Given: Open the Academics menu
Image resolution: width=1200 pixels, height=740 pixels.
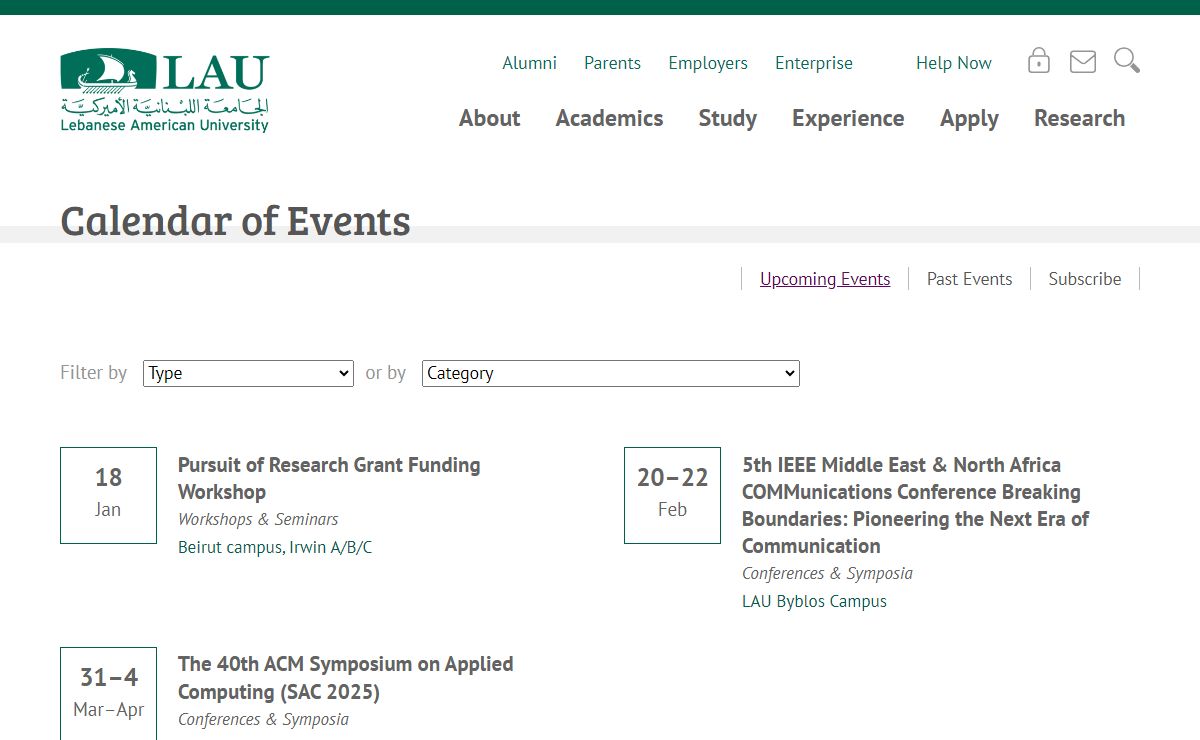Looking at the screenshot, I should [x=609, y=118].
